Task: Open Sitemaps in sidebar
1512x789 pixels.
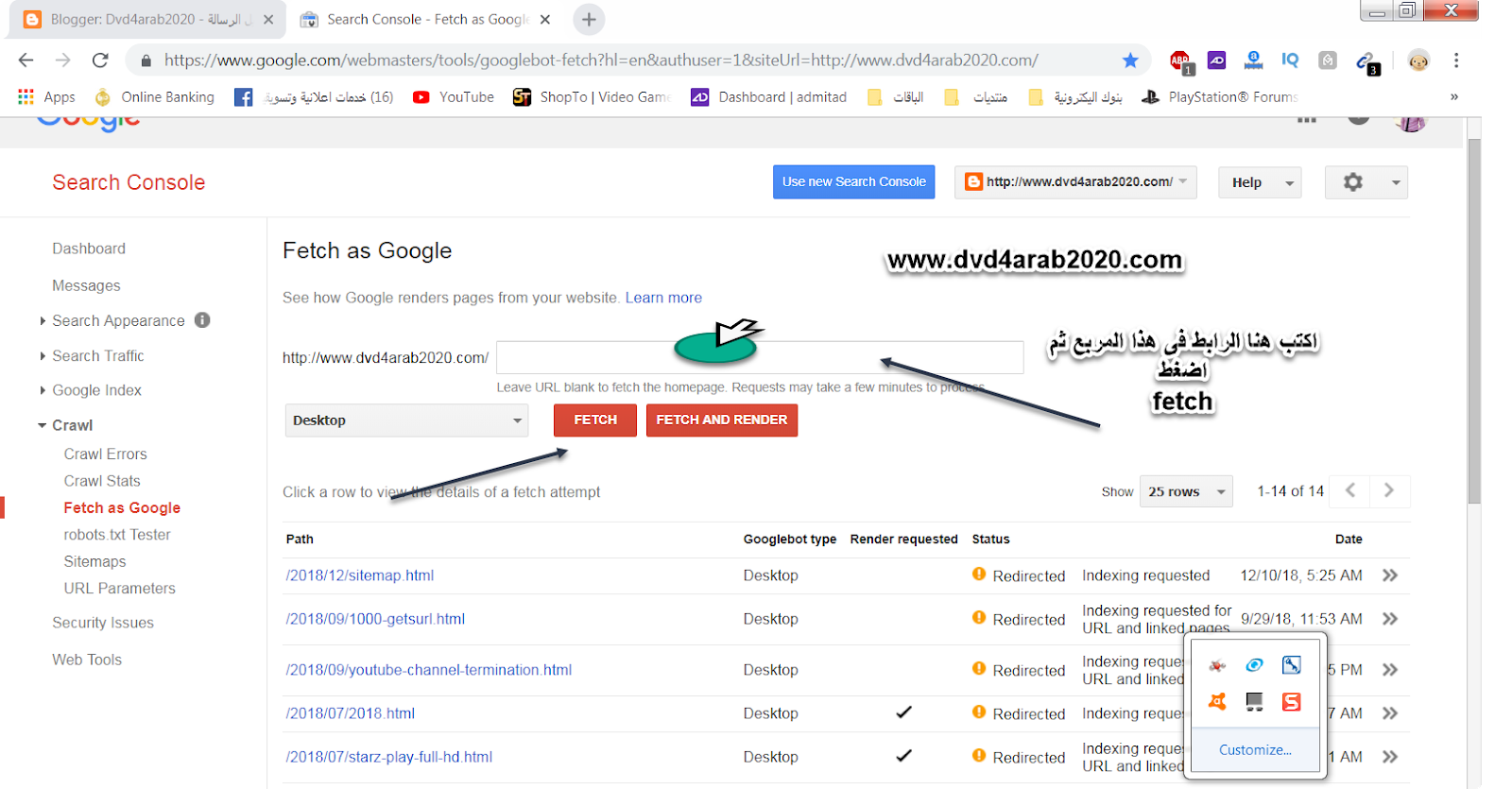Action: coord(94,561)
